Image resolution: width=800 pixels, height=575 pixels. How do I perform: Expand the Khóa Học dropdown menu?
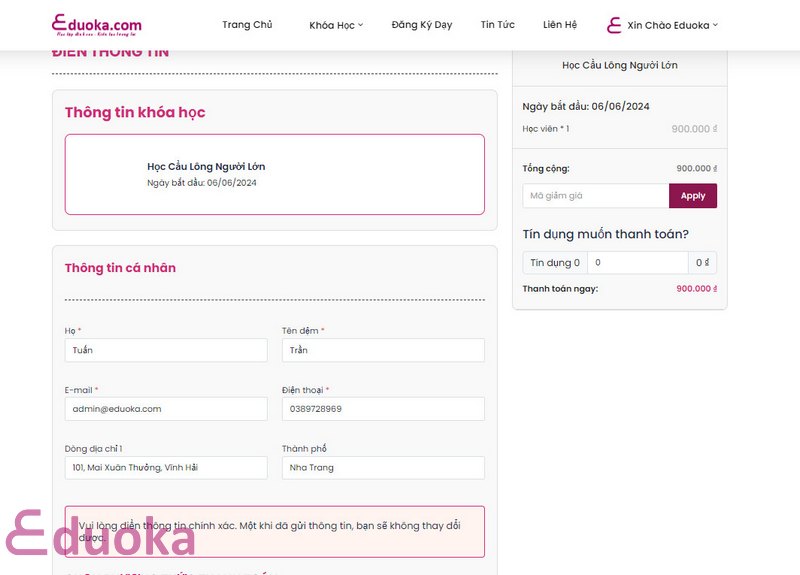click(336, 25)
